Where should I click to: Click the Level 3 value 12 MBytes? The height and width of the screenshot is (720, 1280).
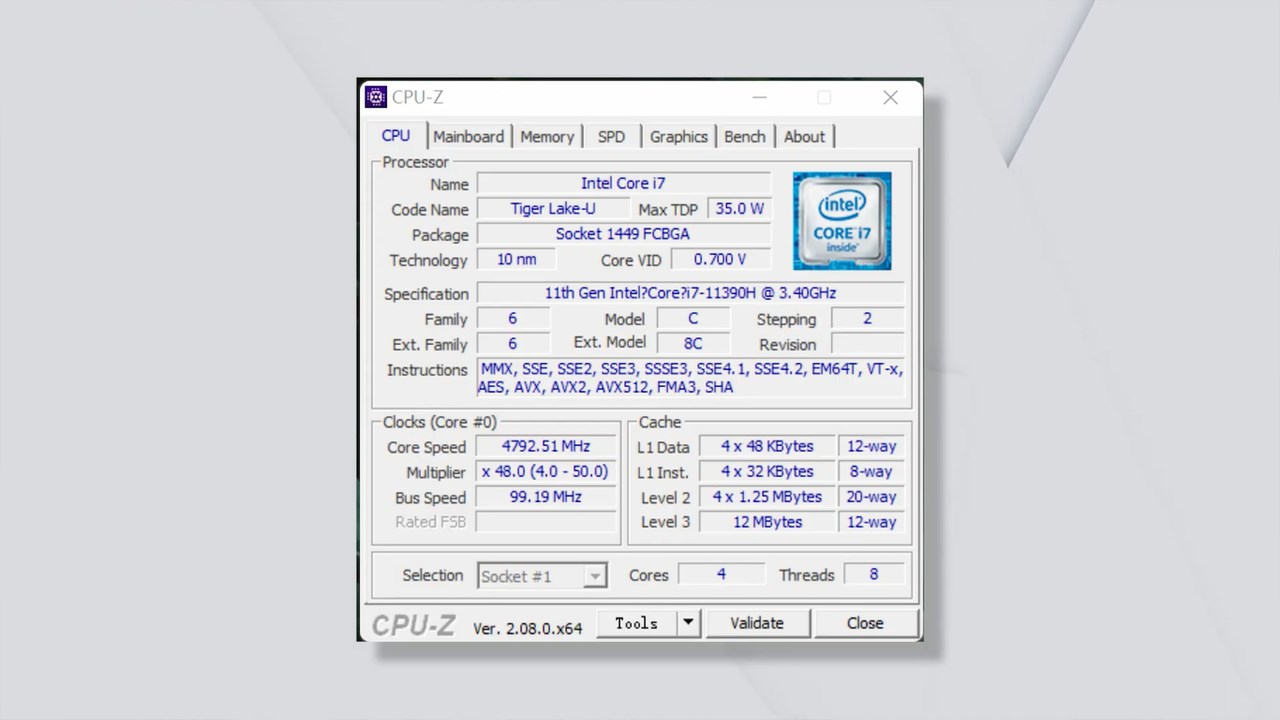(767, 521)
